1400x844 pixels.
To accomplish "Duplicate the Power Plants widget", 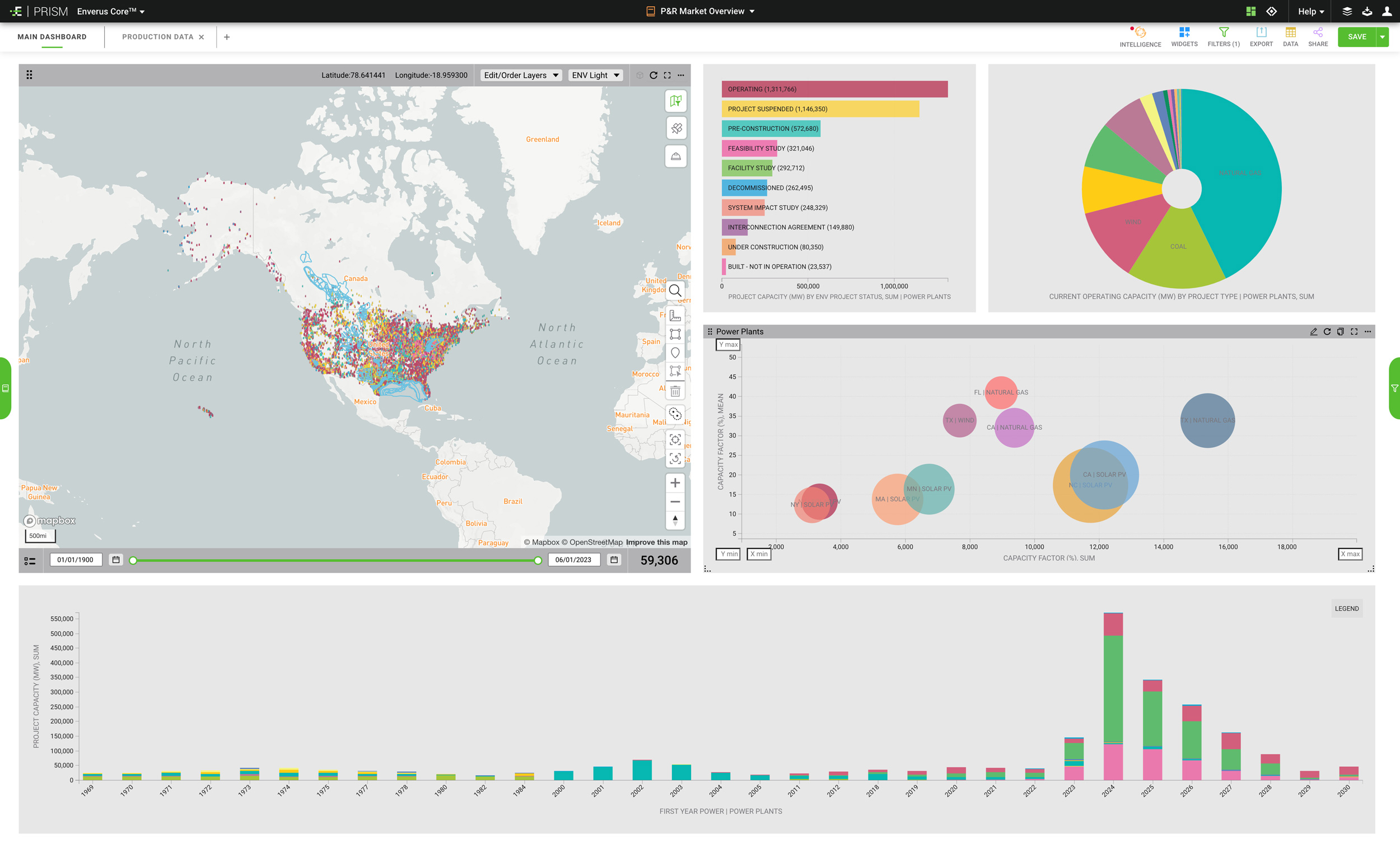I will (1341, 332).
